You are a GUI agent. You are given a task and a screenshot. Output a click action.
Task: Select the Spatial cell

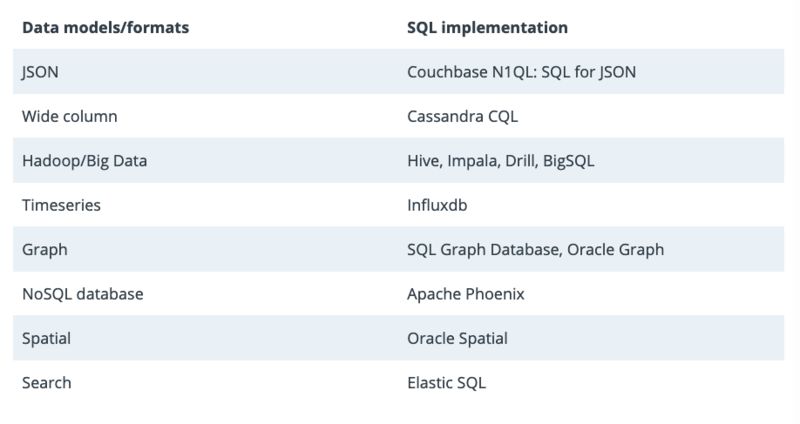(46, 338)
